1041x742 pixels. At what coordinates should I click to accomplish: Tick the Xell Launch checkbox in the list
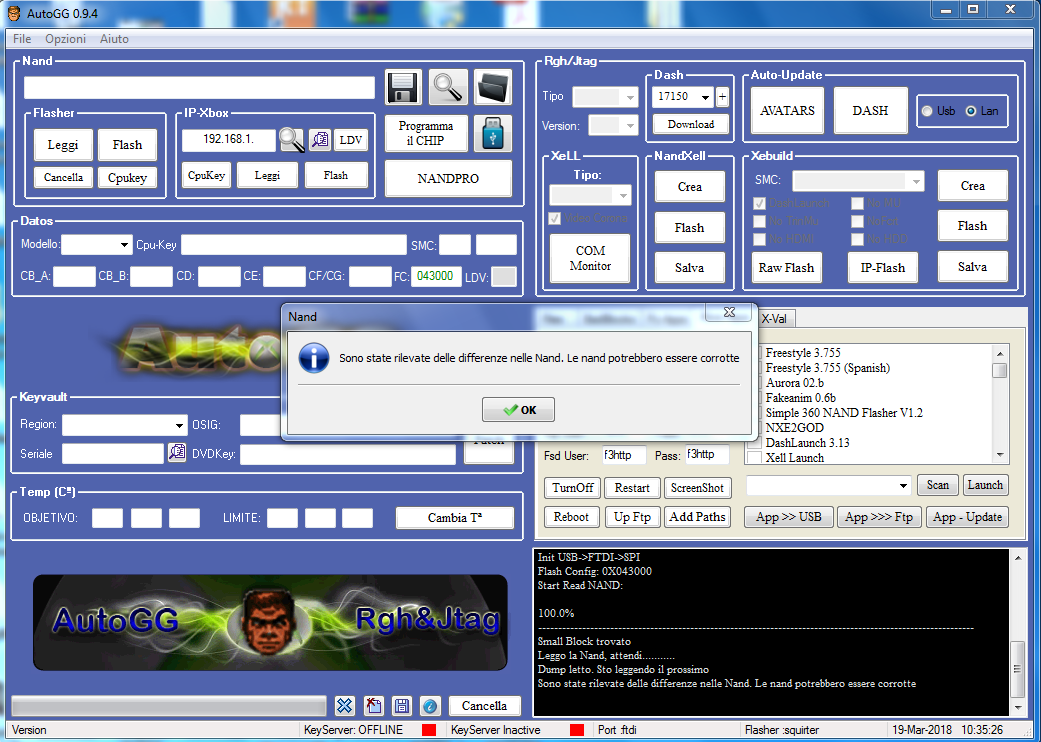coord(755,458)
